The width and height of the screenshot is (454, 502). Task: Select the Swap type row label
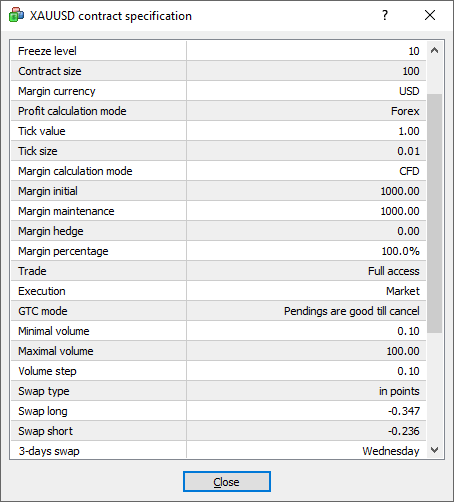(44, 391)
